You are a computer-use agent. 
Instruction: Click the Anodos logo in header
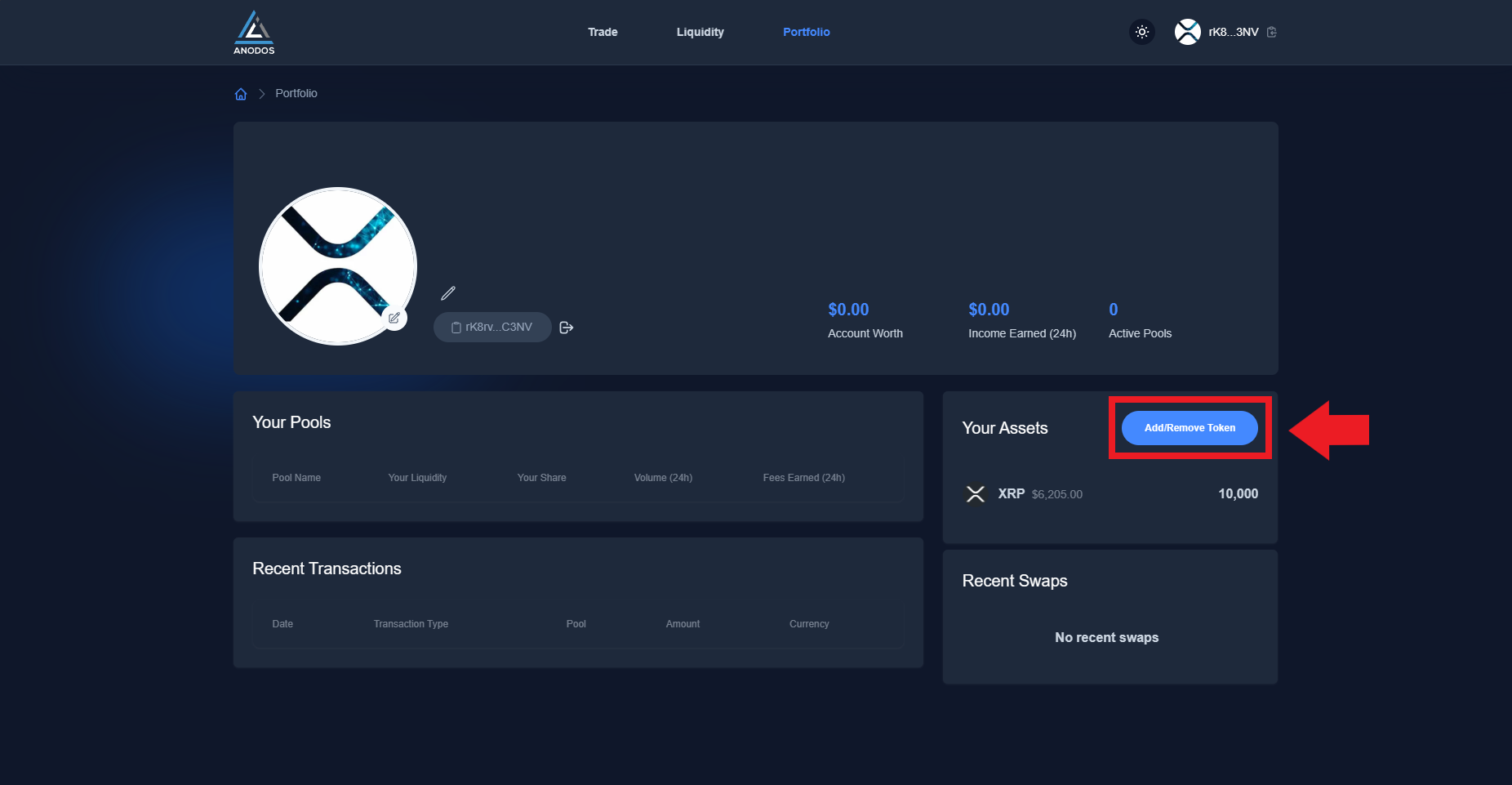(254, 33)
